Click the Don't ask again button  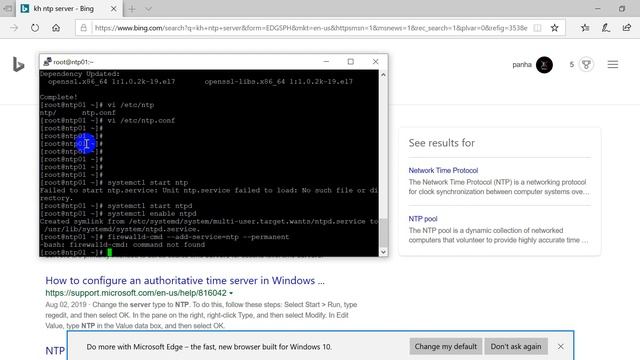click(516, 347)
